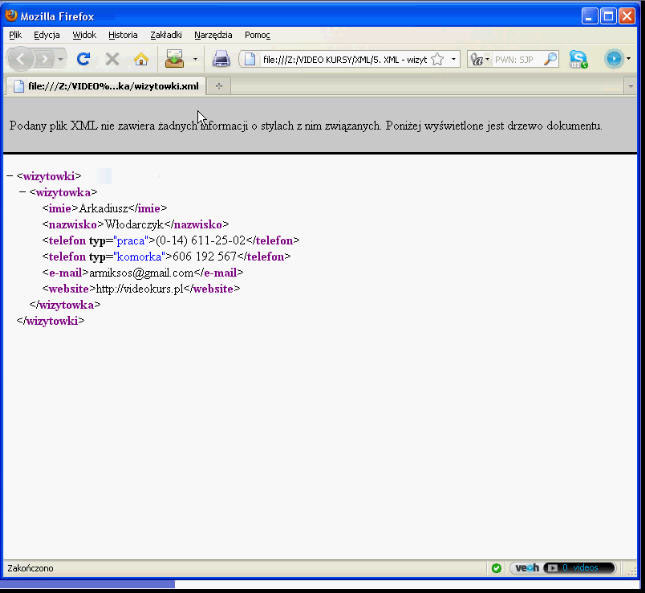Viewport: 645px width, 593px height.
Task: Click the phone number (0-14) 611-25-02
Action: [x=200, y=240]
